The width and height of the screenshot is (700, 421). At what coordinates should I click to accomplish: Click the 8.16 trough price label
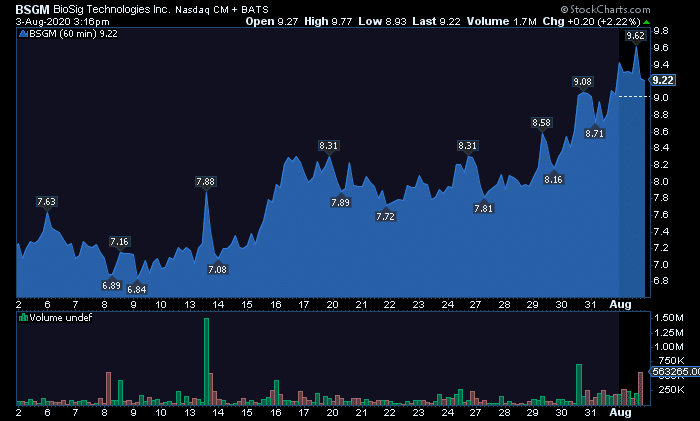coord(554,179)
